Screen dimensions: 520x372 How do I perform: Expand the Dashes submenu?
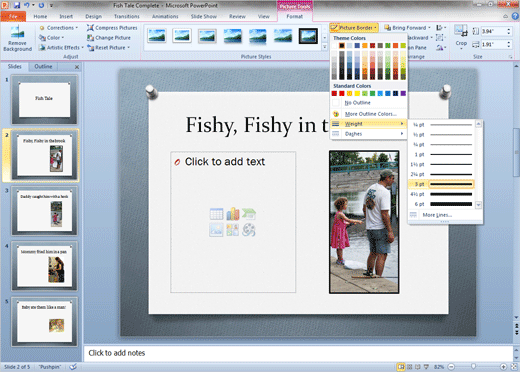[368, 134]
